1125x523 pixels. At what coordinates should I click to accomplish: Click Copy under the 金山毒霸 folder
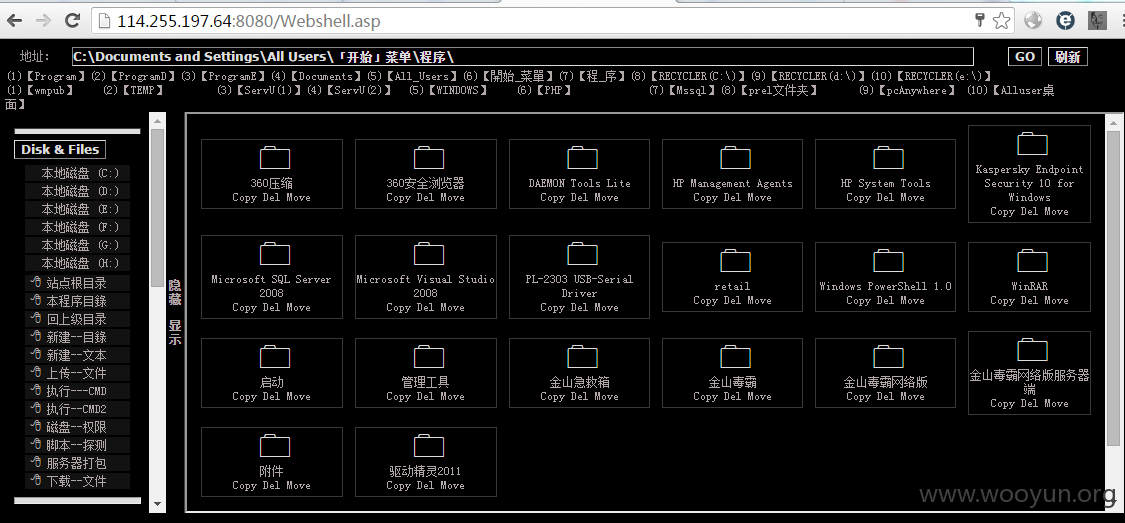[x=705, y=397]
